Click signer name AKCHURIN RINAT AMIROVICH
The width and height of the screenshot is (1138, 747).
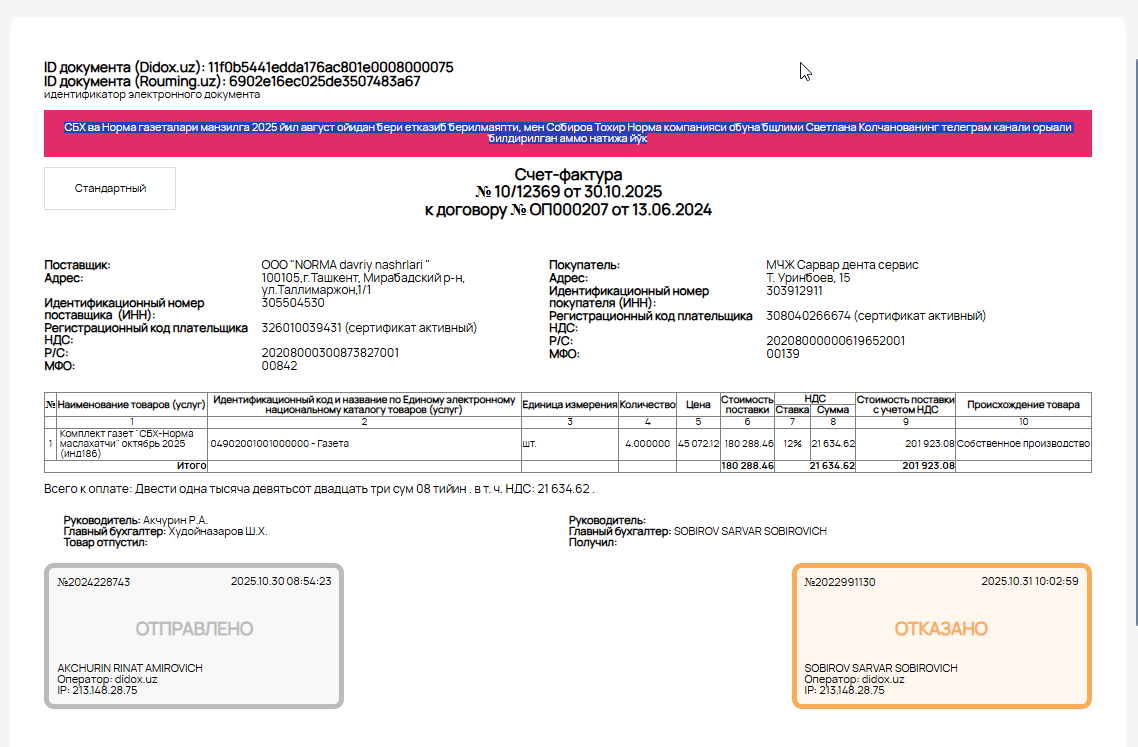point(130,668)
